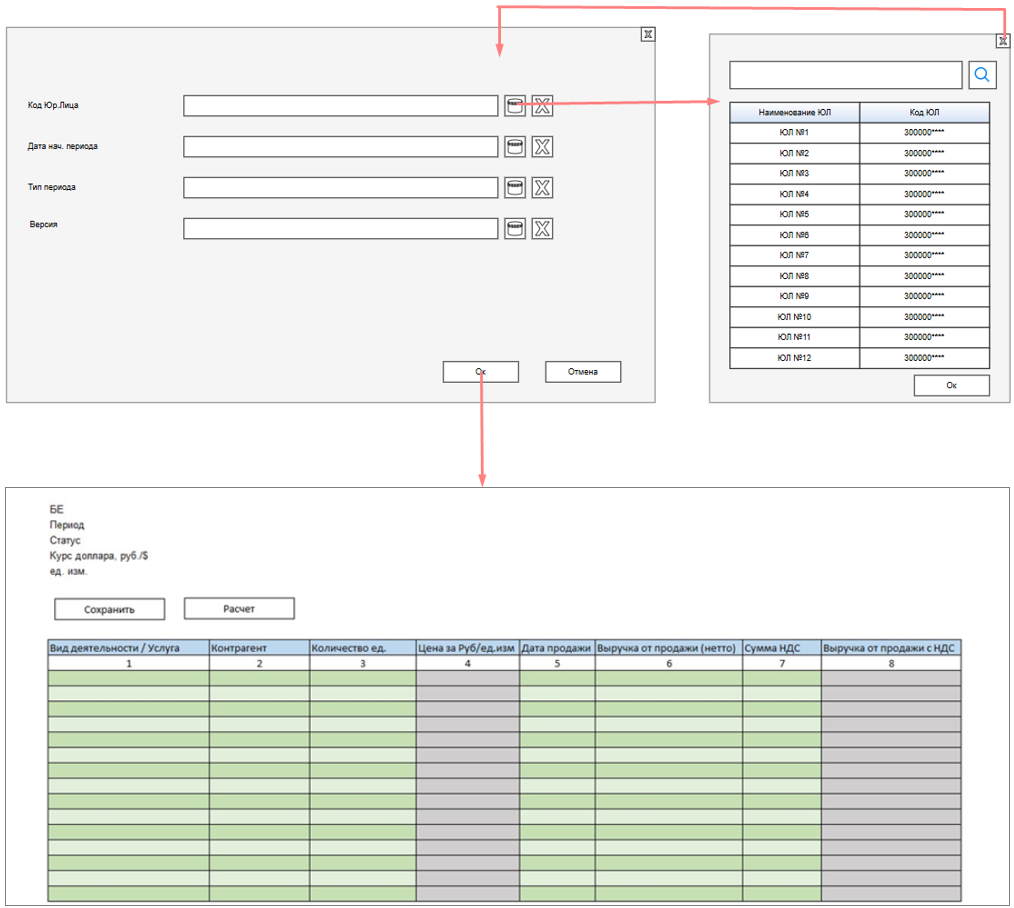Select row ЮЛ №5 in the list
This screenshot has height=908, width=1014.
[794, 214]
